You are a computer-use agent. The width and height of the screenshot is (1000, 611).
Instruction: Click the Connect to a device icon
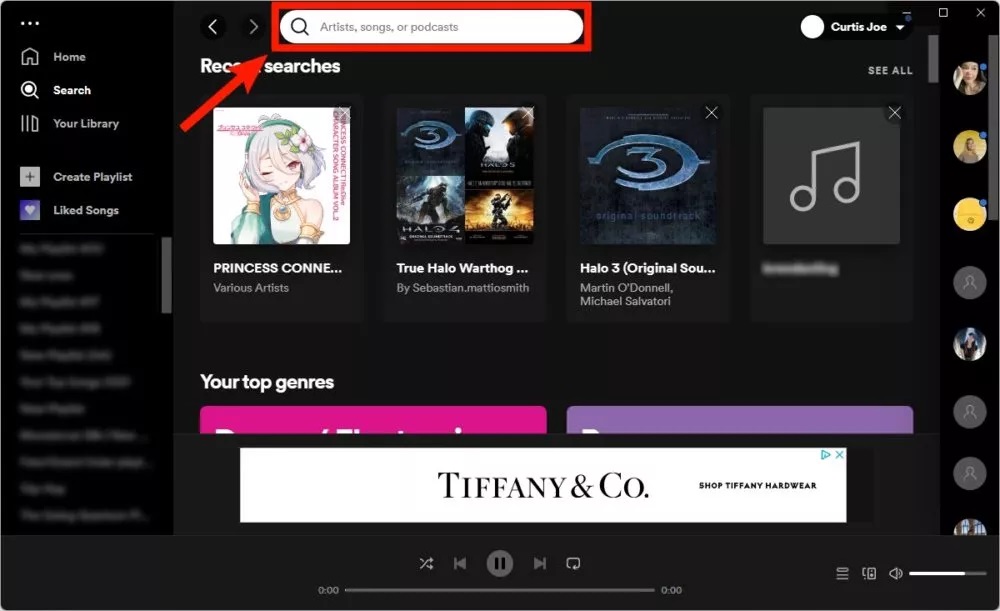pos(869,573)
